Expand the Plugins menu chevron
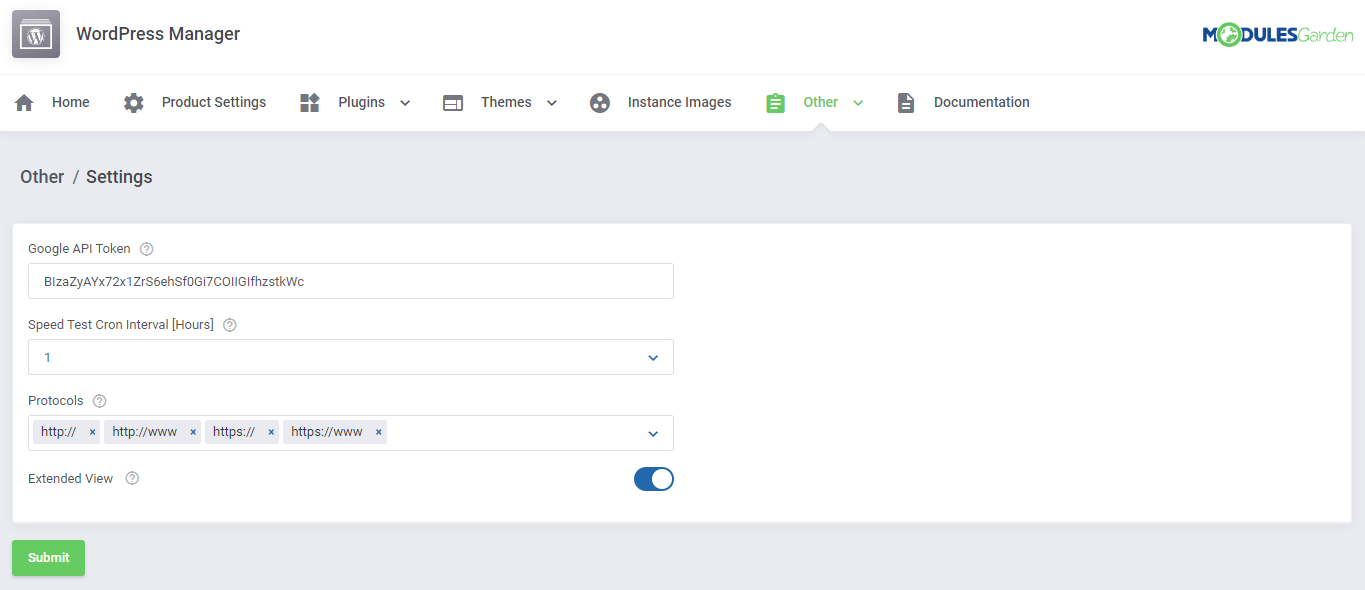The image size is (1365, 590). click(x=405, y=103)
